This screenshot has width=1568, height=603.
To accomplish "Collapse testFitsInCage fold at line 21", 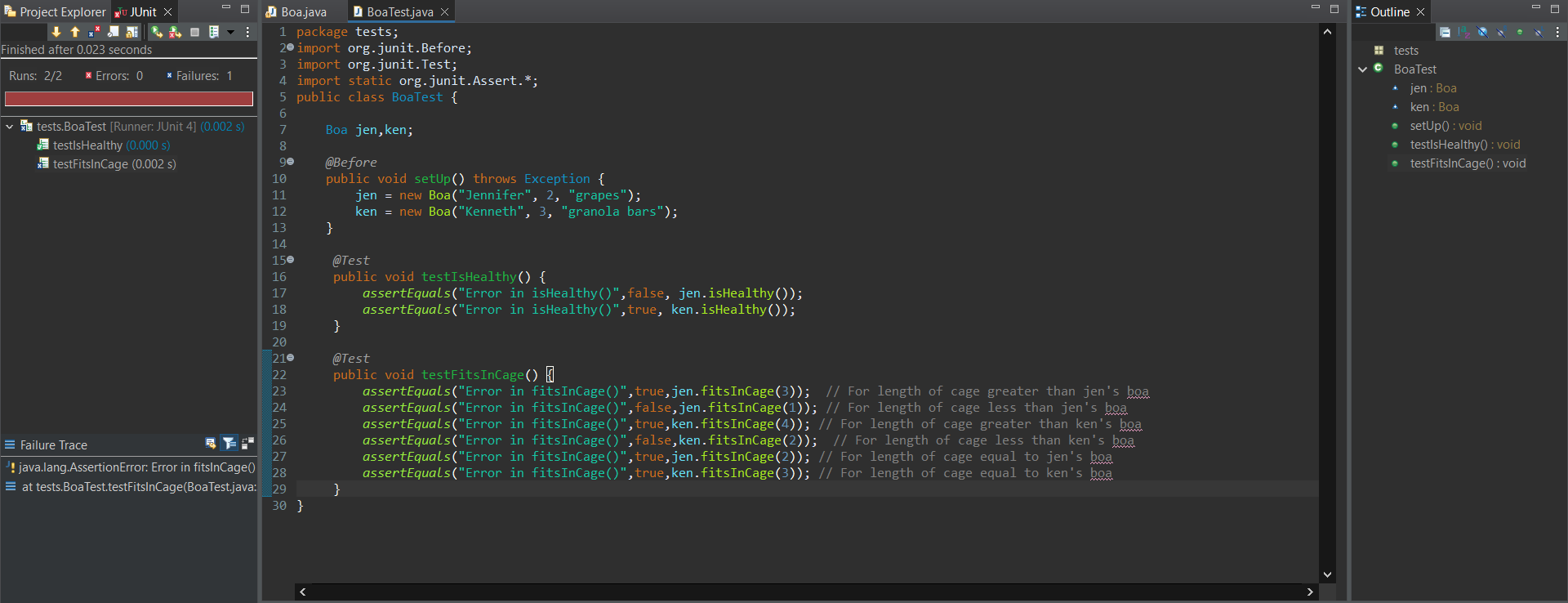I will pos(291,358).
